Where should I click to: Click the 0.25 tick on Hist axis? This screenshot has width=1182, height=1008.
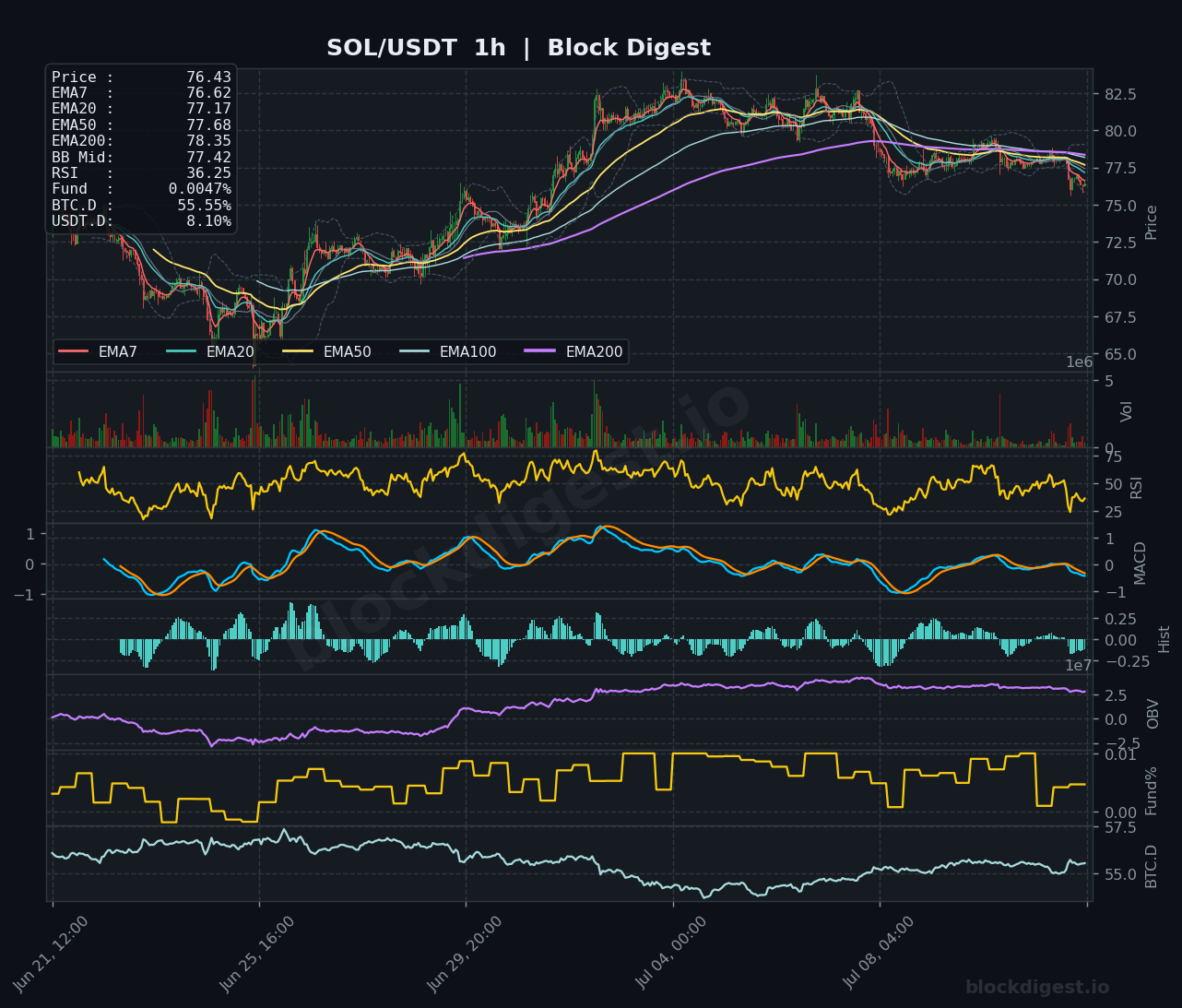click(x=1120, y=619)
